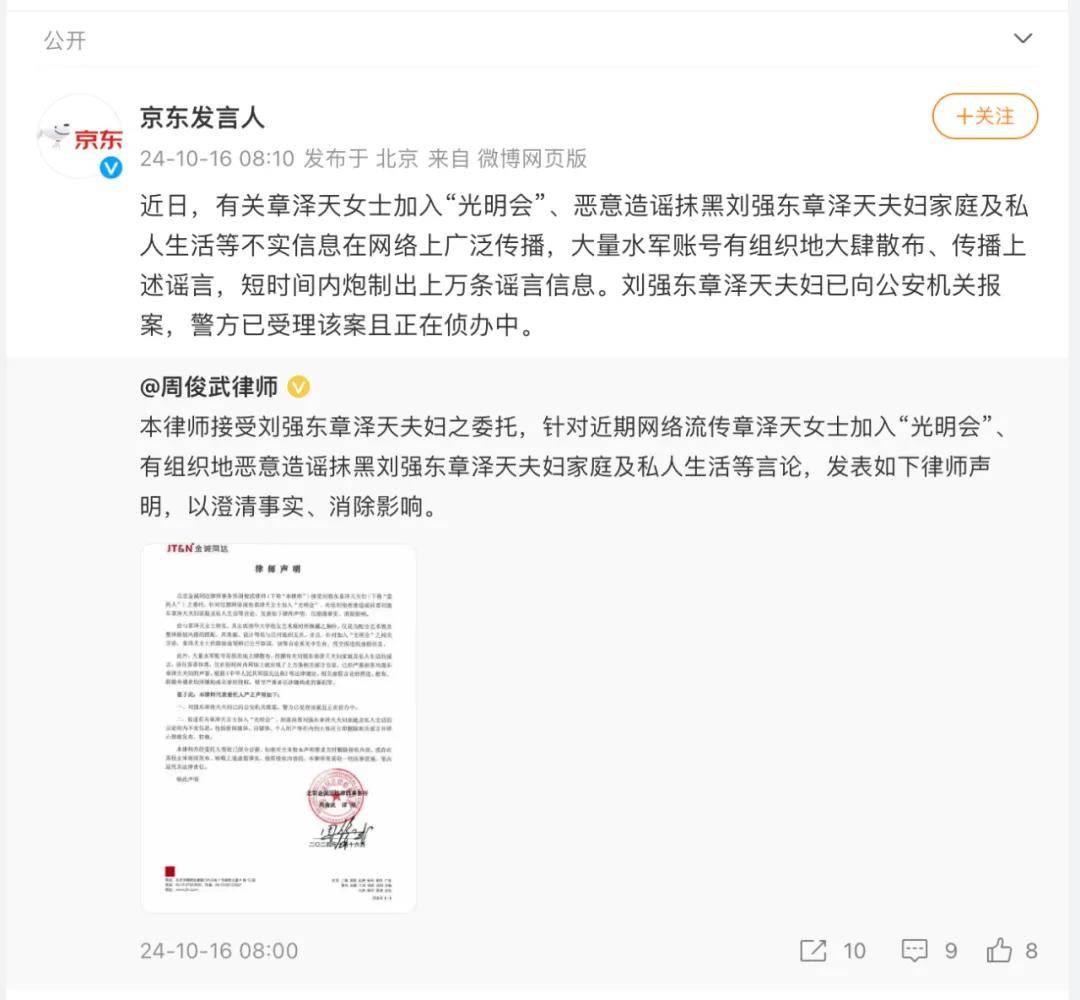This screenshot has width=1080, height=1000.
Task: Click the blue verified badge on avatar
Action: pos(111,167)
